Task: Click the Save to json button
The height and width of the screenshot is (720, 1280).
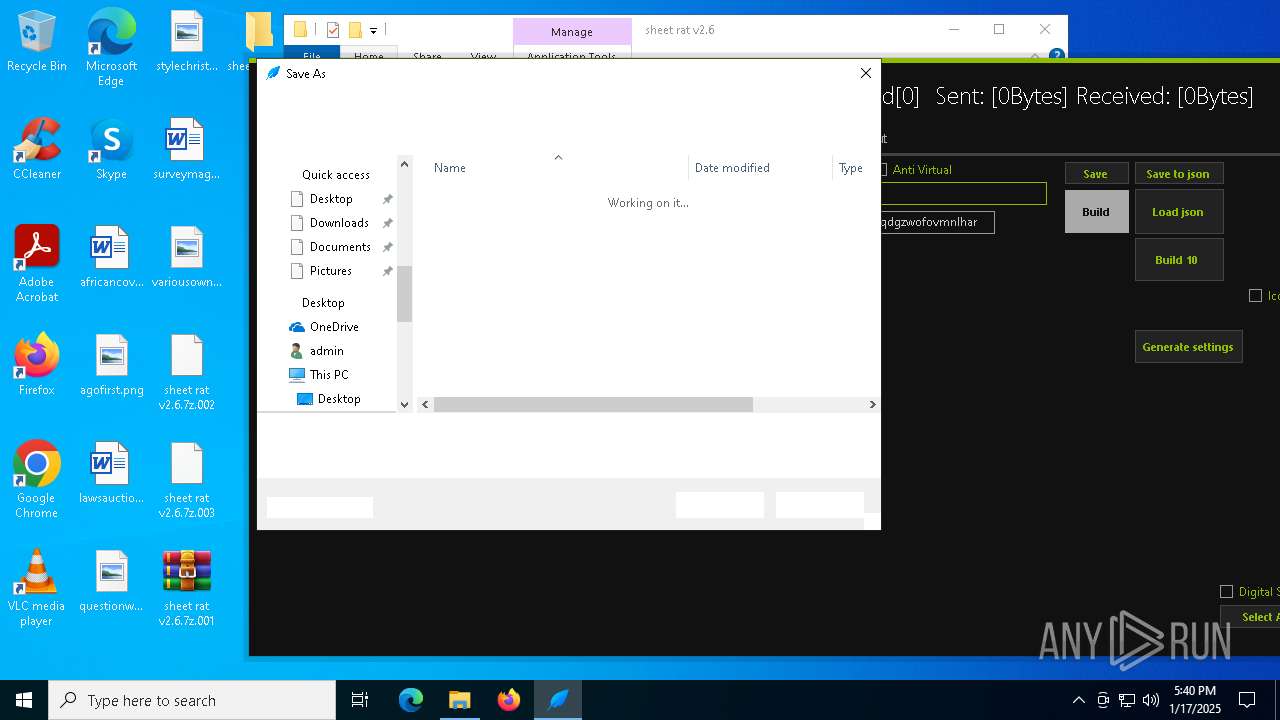Action: (x=1178, y=174)
